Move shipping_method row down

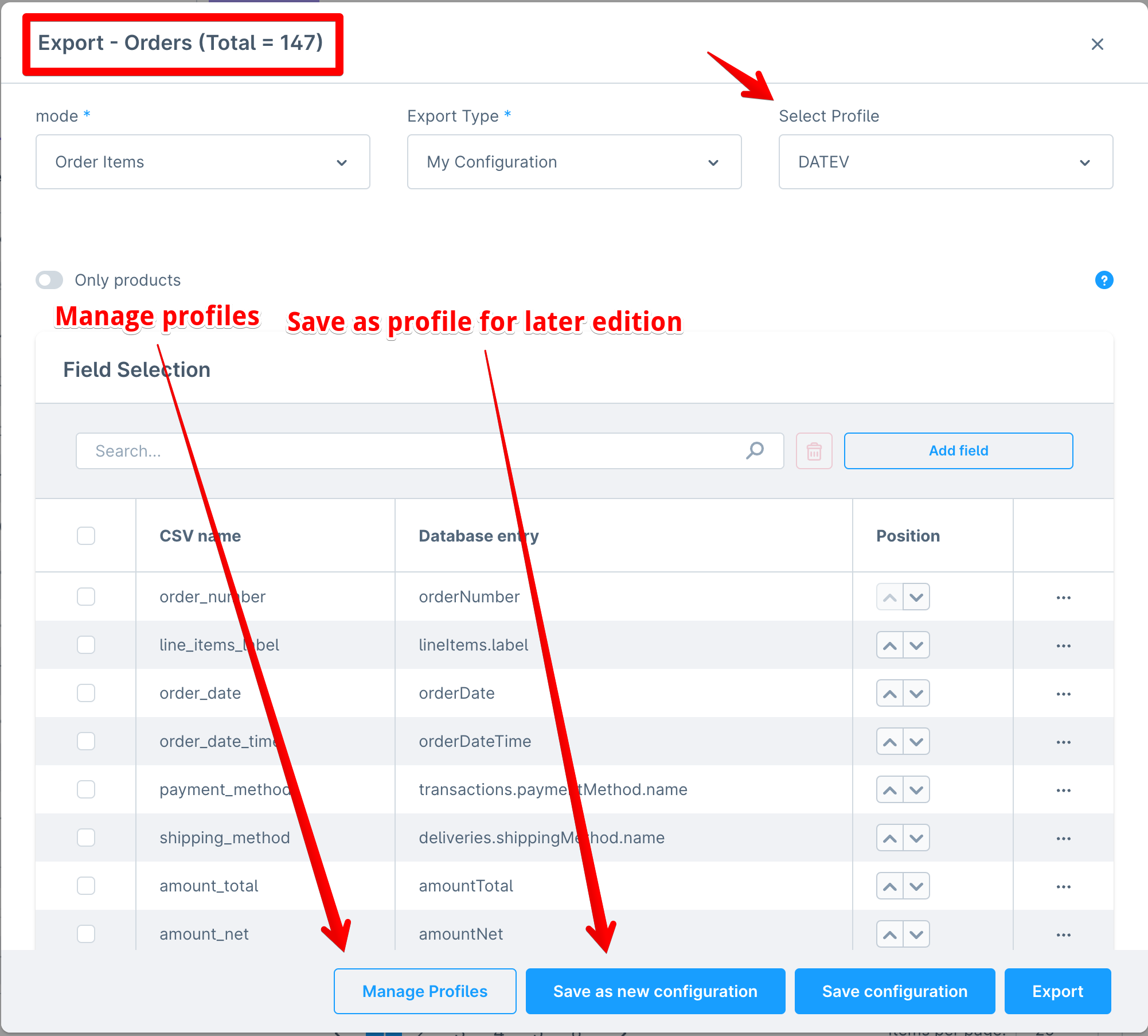[x=916, y=838]
